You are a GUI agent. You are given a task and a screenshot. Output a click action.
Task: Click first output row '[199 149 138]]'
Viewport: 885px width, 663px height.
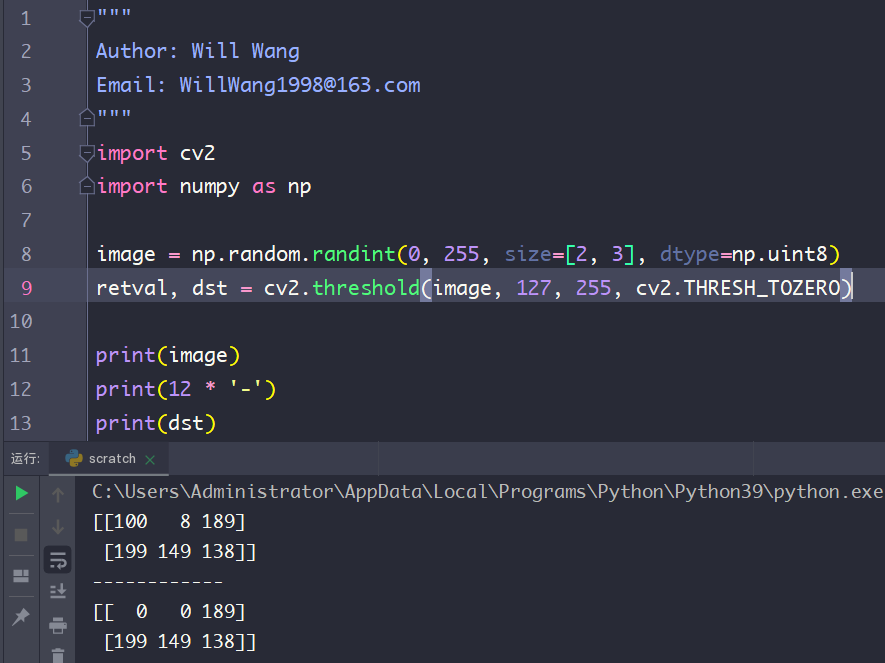point(180,551)
